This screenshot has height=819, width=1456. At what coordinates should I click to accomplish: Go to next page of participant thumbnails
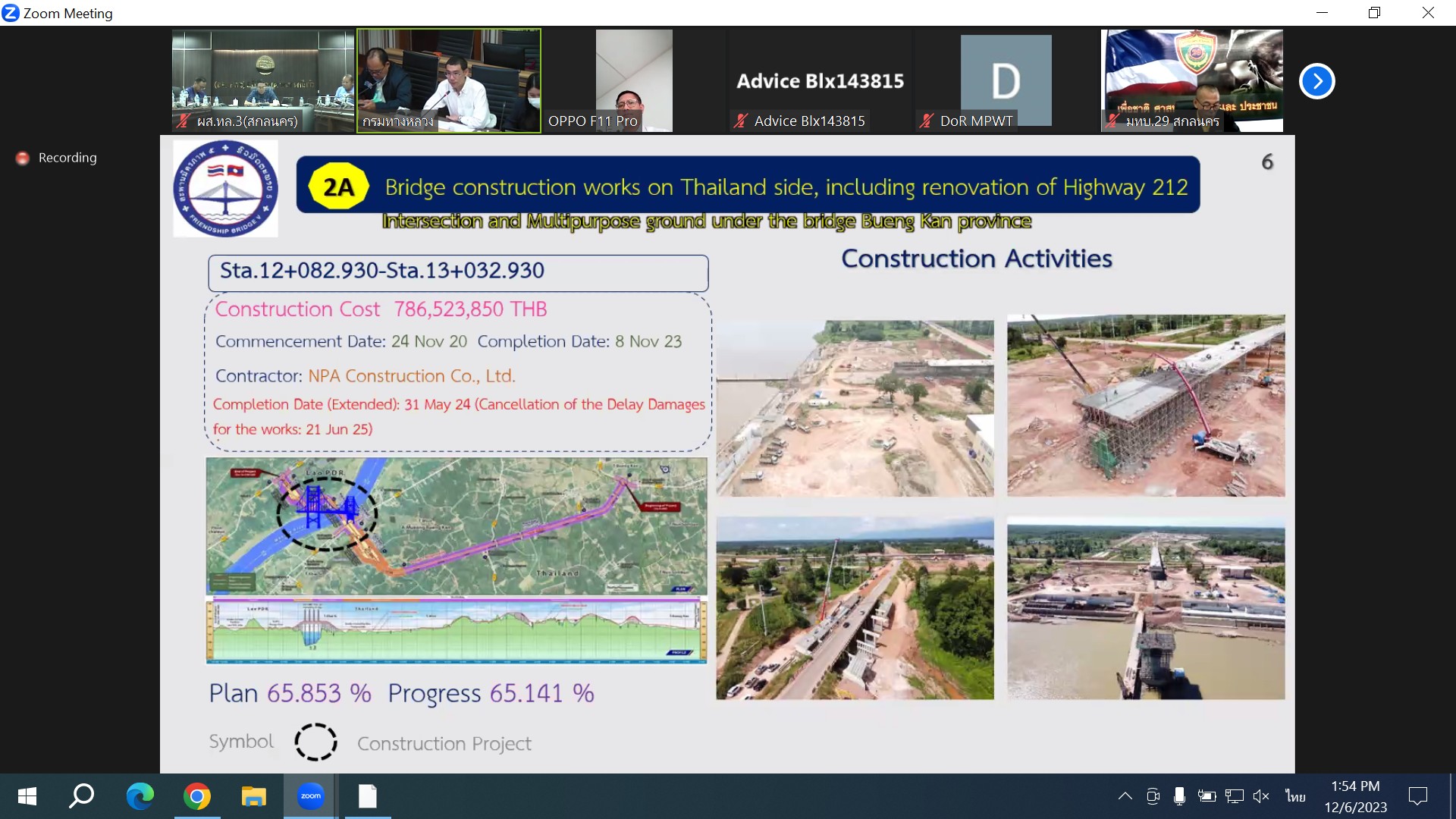tap(1316, 81)
